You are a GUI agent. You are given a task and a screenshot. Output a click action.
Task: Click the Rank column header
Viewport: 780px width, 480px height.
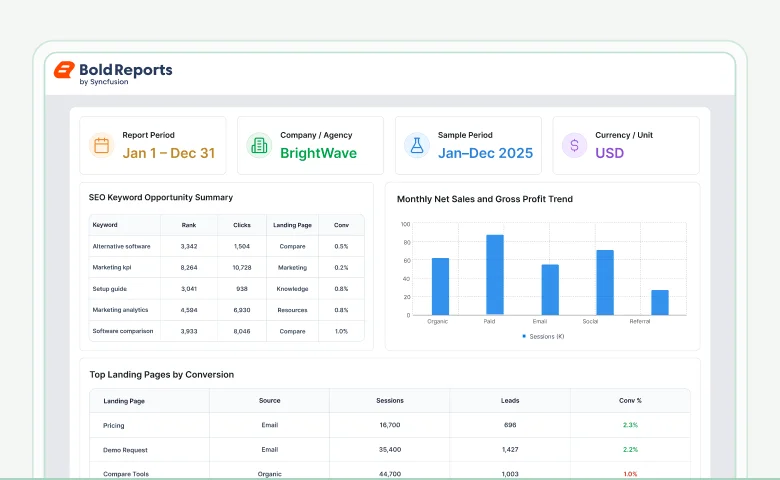[189, 225]
